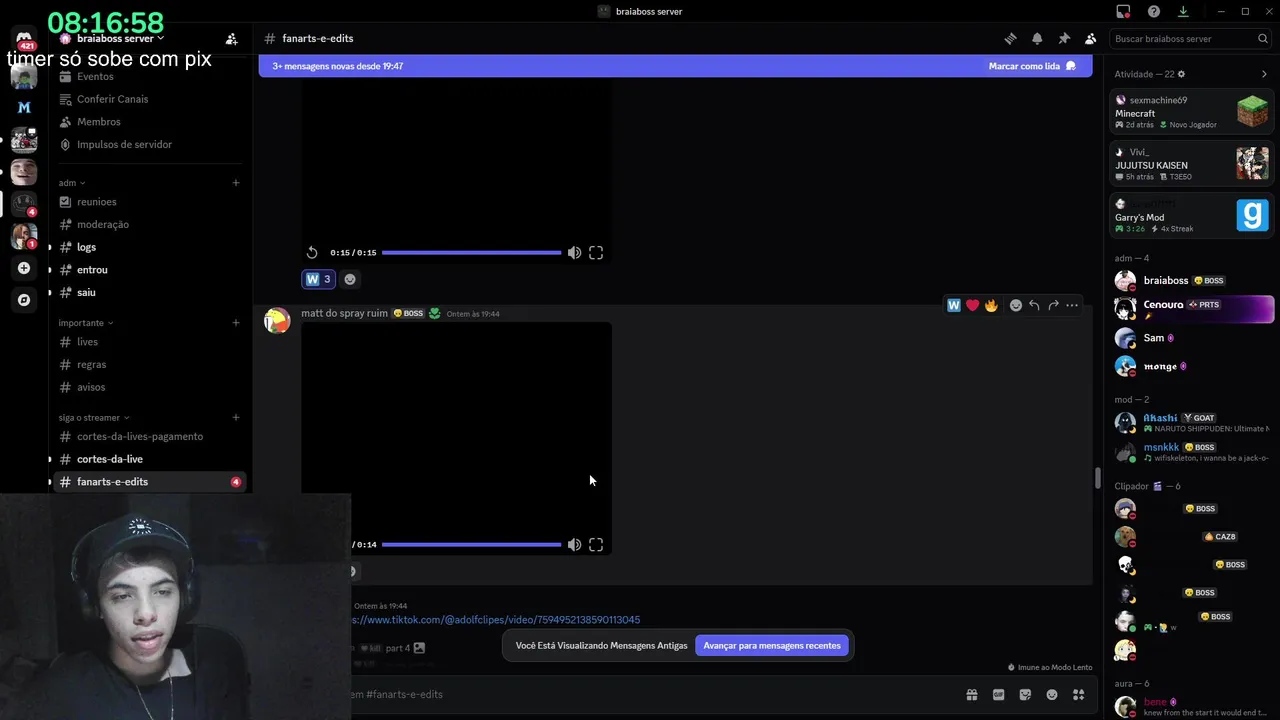This screenshot has height=720, width=1280.
Task: Create a channel in adm category
Action: [236, 183]
